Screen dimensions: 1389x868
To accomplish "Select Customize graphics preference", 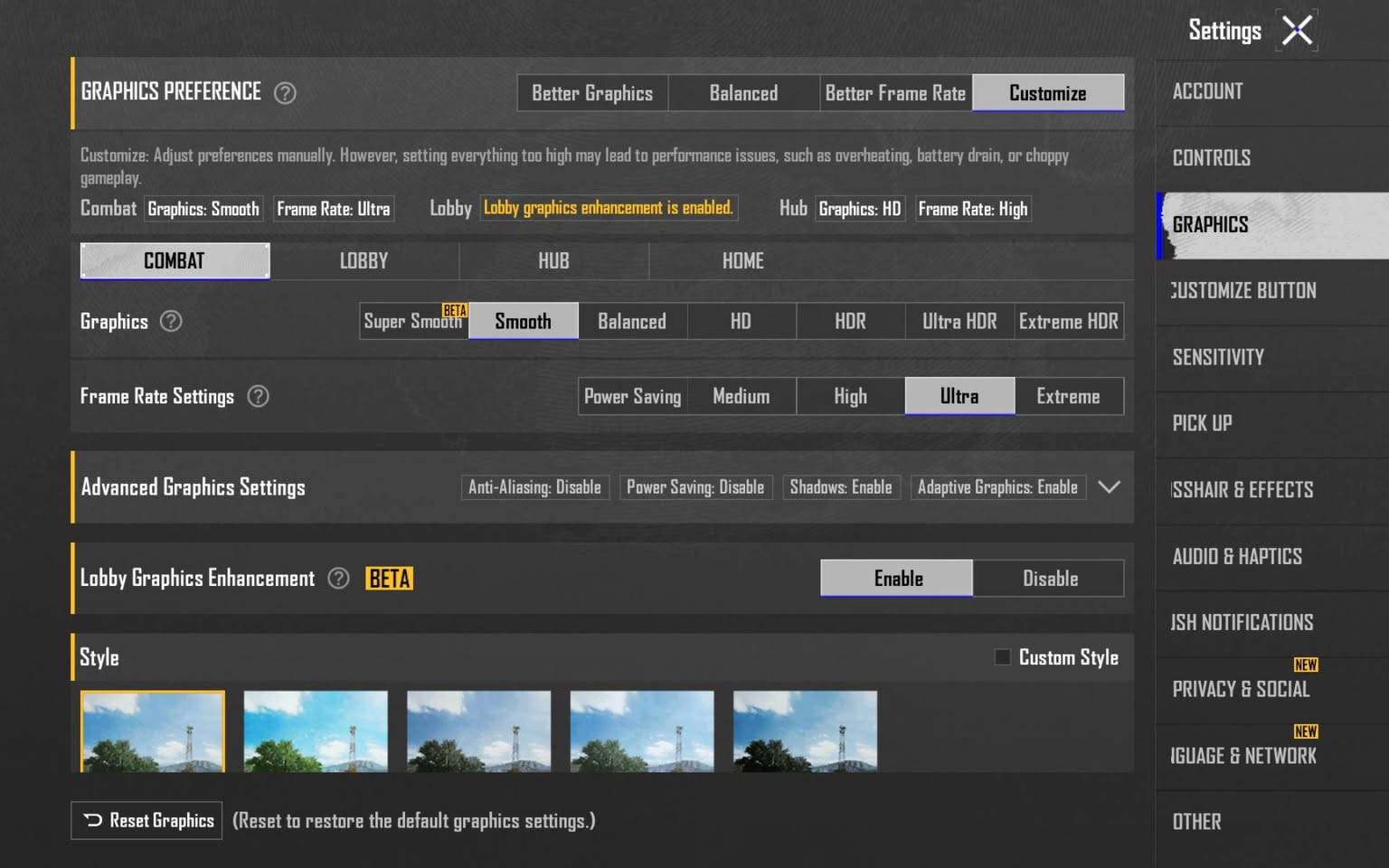I will (x=1048, y=93).
